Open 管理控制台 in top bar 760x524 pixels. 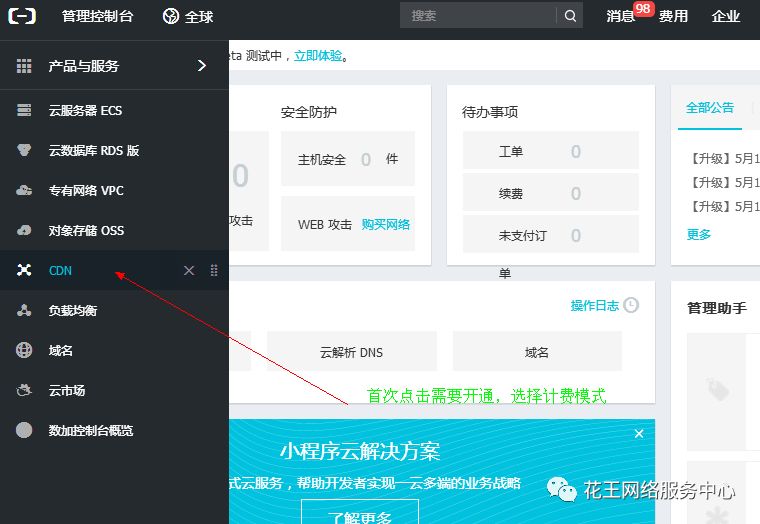point(97,16)
